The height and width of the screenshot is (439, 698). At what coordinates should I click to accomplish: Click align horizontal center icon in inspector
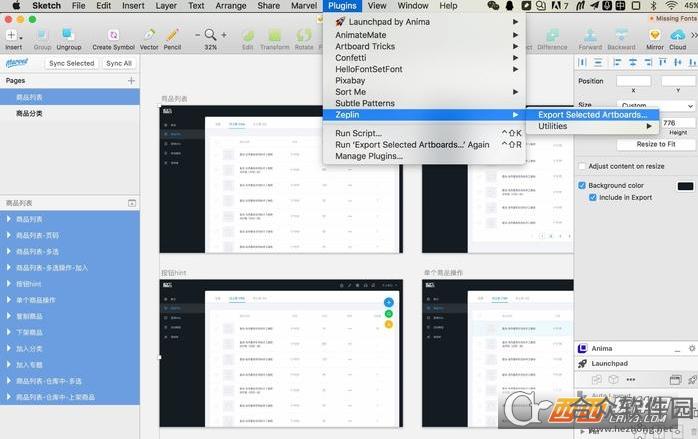click(x=633, y=62)
